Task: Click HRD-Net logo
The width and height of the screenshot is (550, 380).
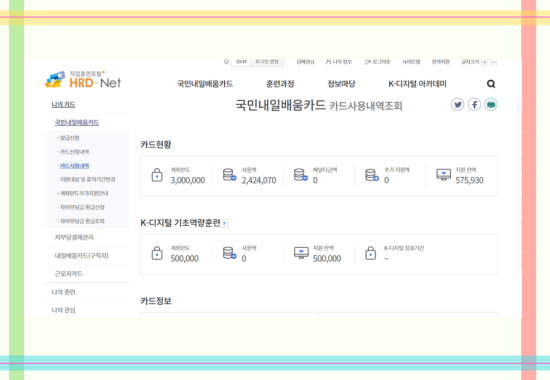Action: pos(83,80)
